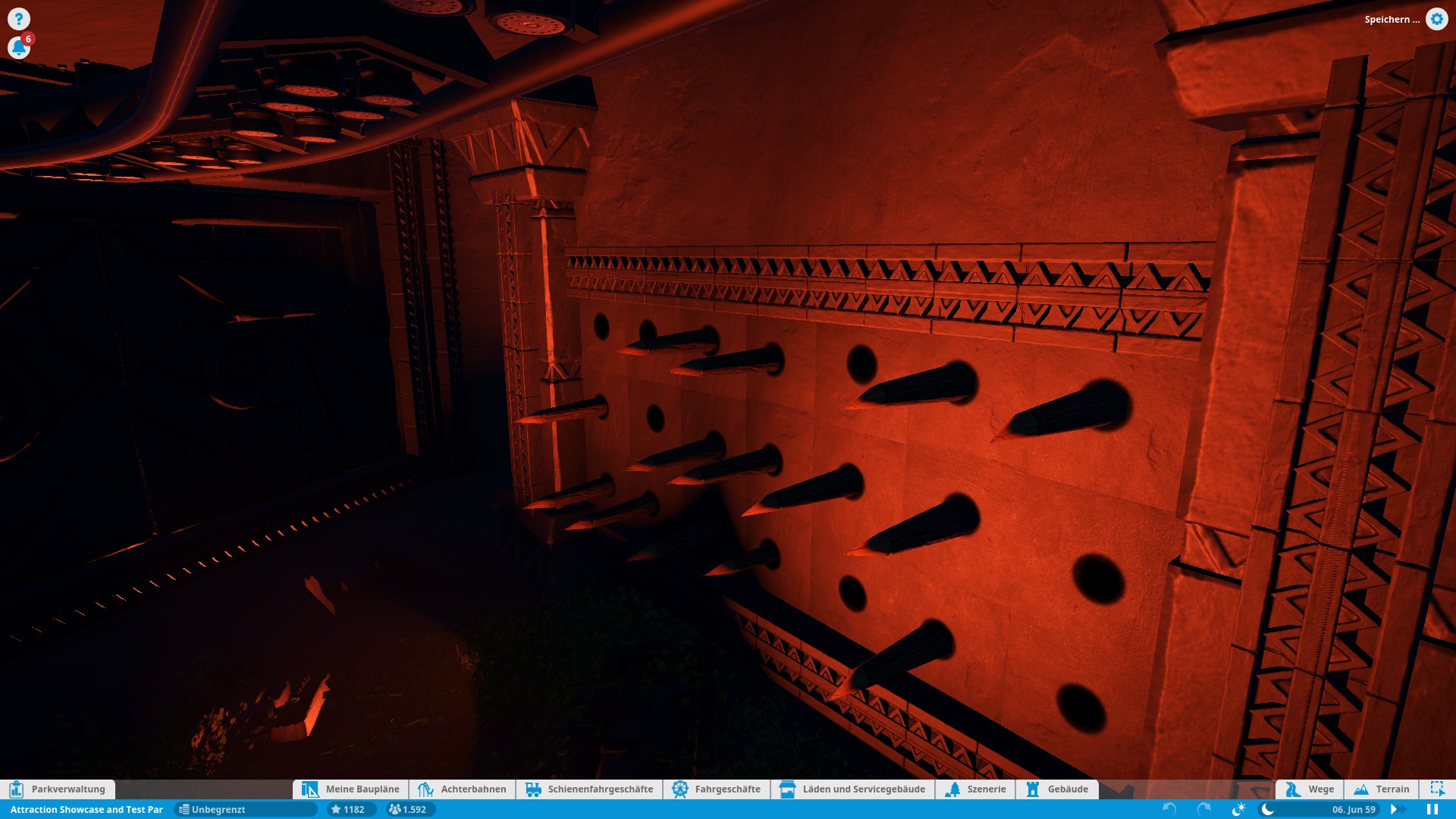Toggle the day-night cycle sun-moon icon
This screenshot has width=1456, height=819.
point(1238,809)
